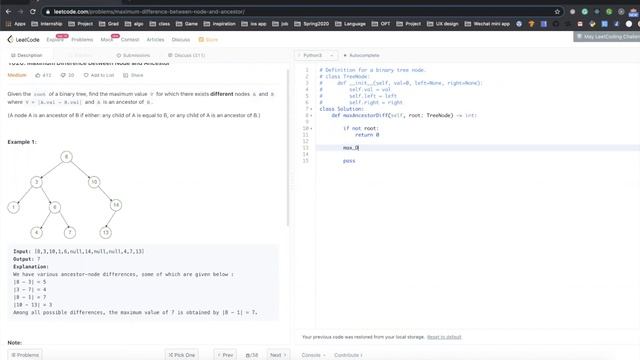Open the Explore menu item
Image resolution: width=640 pixels, height=360 pixels.
point(55,40)
